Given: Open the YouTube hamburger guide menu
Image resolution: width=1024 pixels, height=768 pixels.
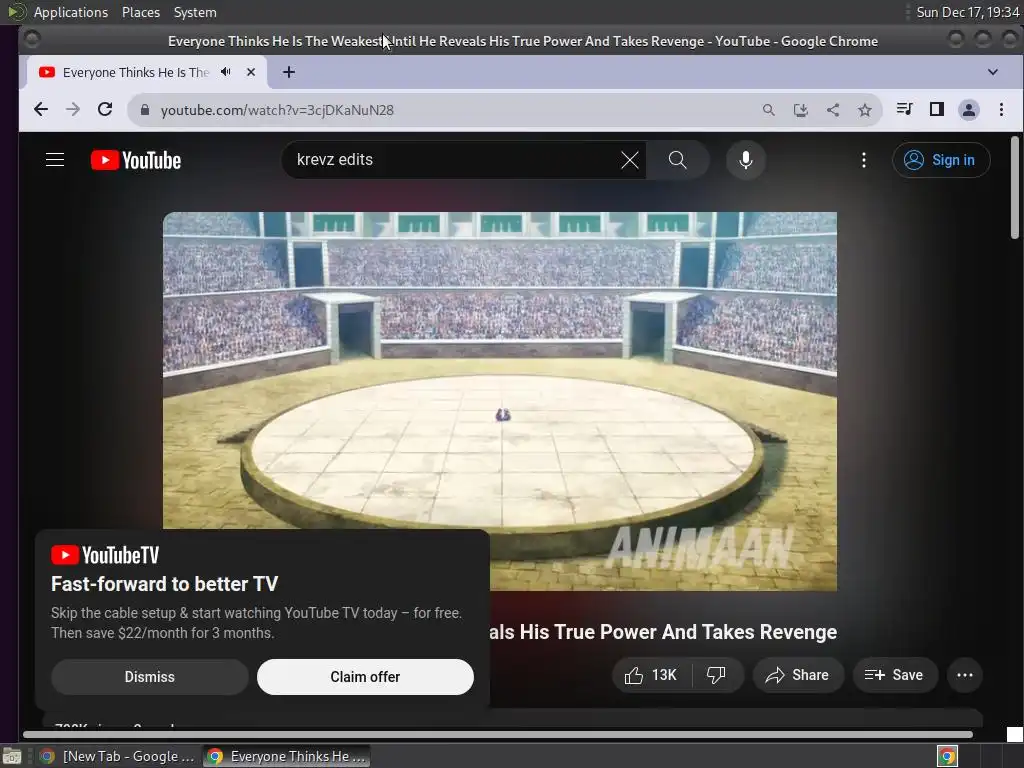Looking at the screenshot, I should click(55, 160).
